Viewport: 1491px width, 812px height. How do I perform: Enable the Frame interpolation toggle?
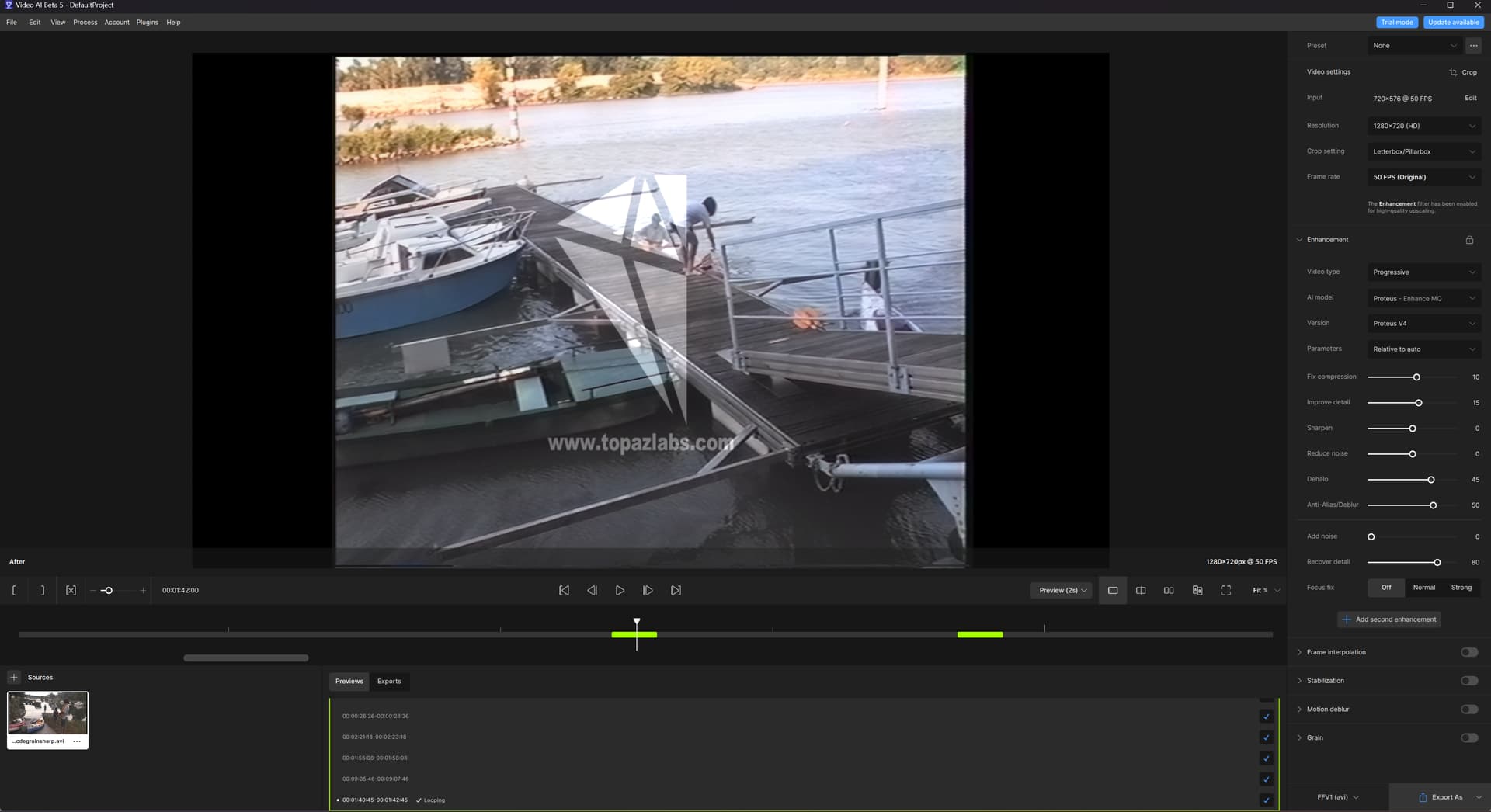tap(1468, 652)
